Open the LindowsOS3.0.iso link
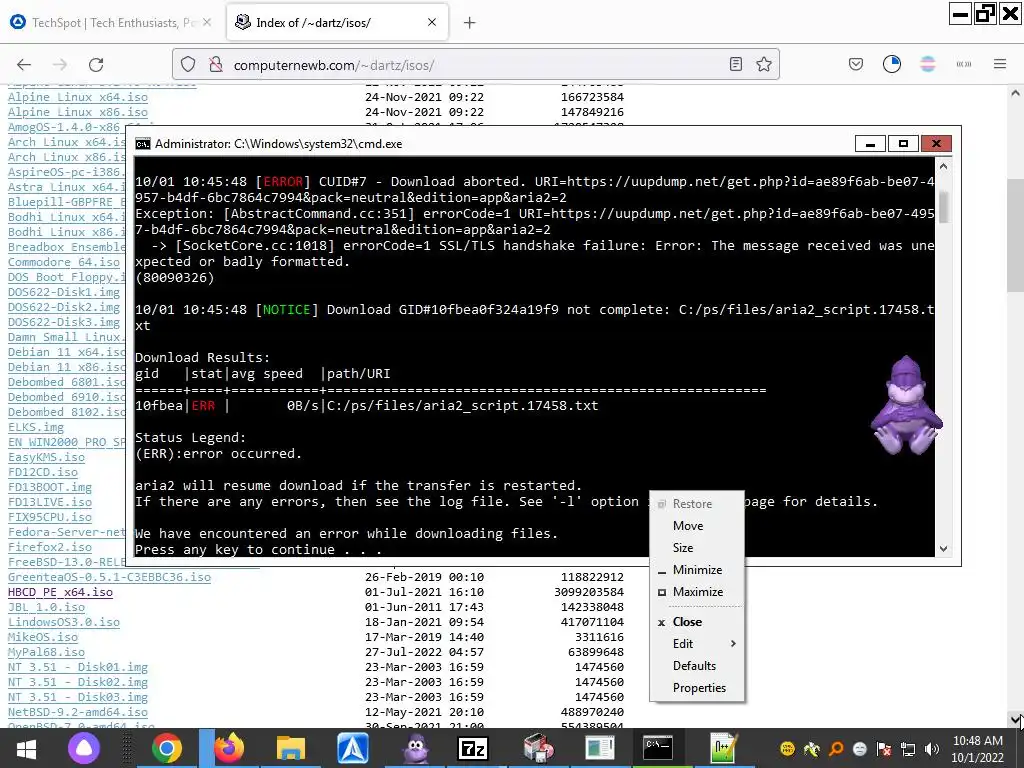Viewport: 1024px width, 768px height. 64,622
